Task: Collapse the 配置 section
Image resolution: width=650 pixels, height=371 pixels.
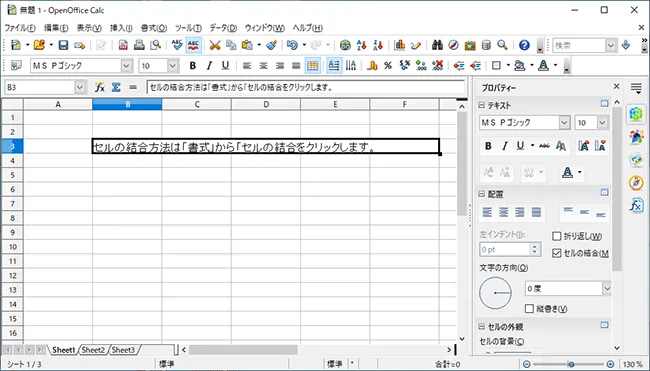Action: click(482, 194)
